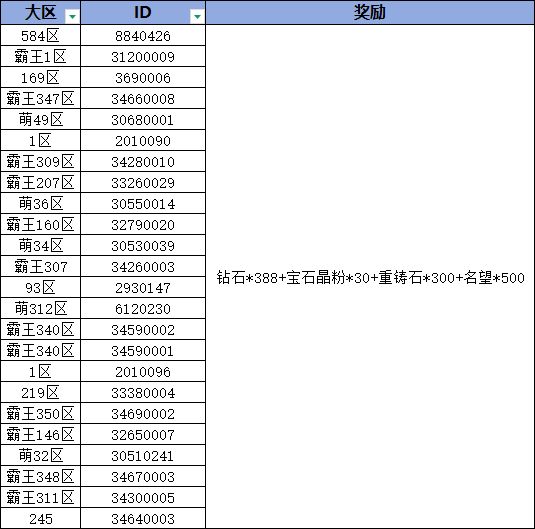Select the ID cell 30530039
Image resolution: width=535 pixels, height=529 pixels.
pos(143,245)
